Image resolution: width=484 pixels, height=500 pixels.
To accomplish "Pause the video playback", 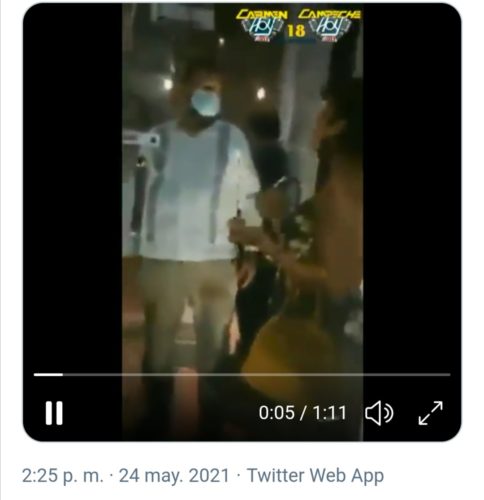I will click(x=54, y=413).
